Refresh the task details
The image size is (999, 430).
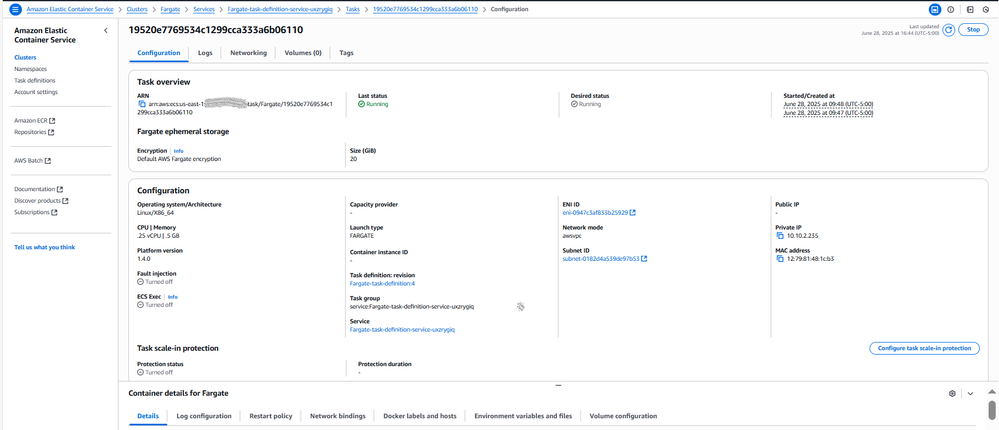pos(948,30)
